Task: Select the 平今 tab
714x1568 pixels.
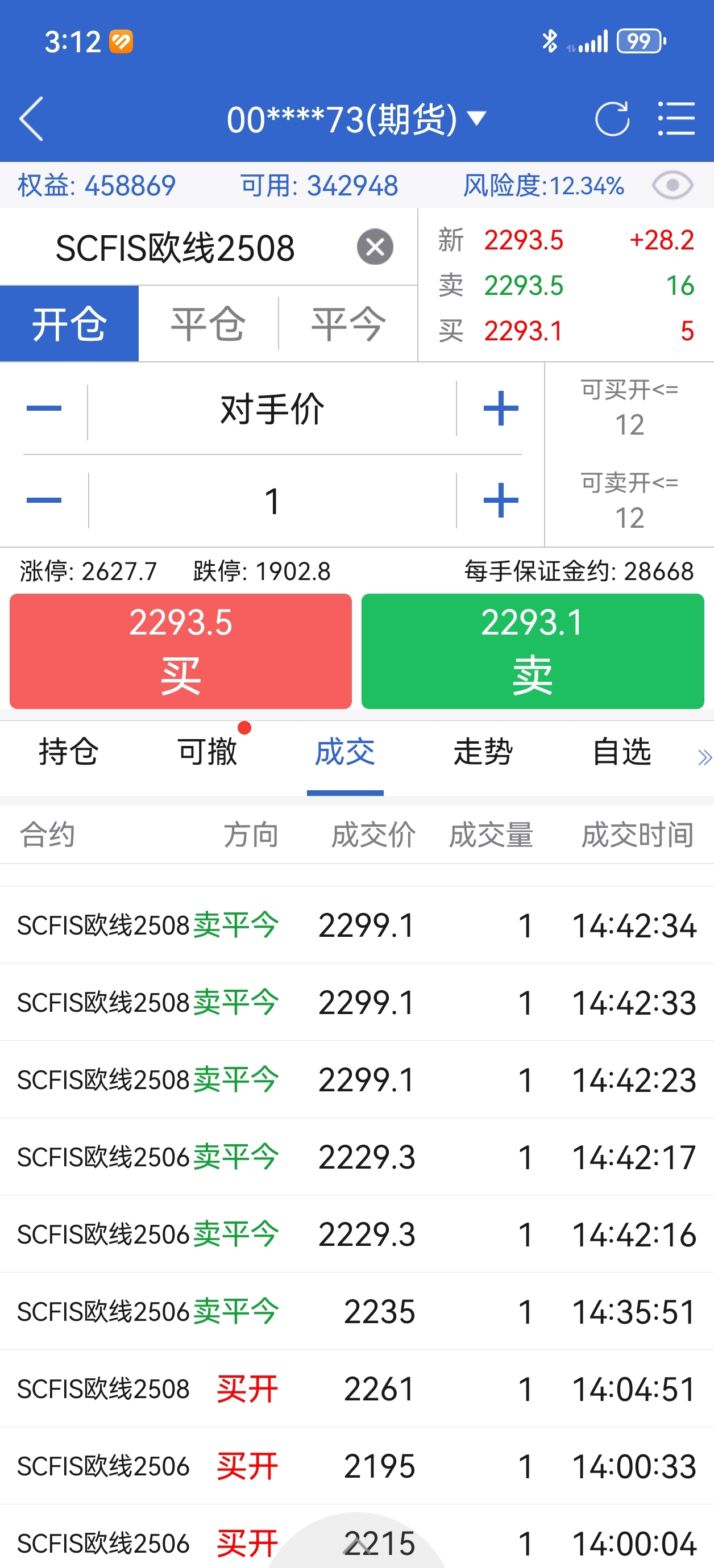Action: (x=348, y=323)
